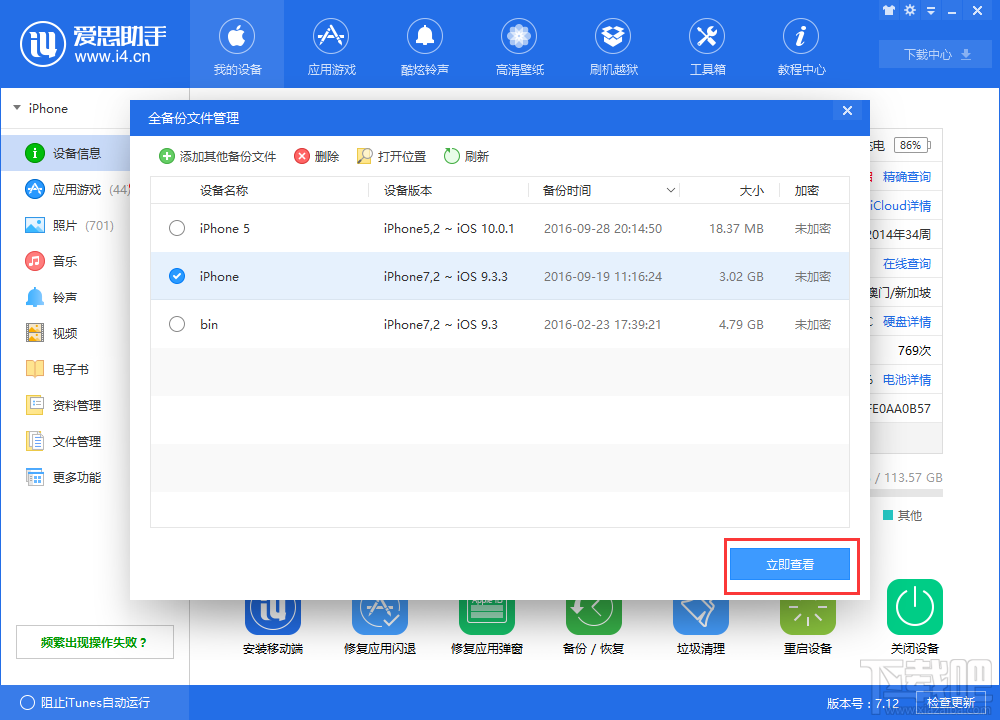Click 精确查询 link
Viewport: 1000px width, 720px height.
906,177
